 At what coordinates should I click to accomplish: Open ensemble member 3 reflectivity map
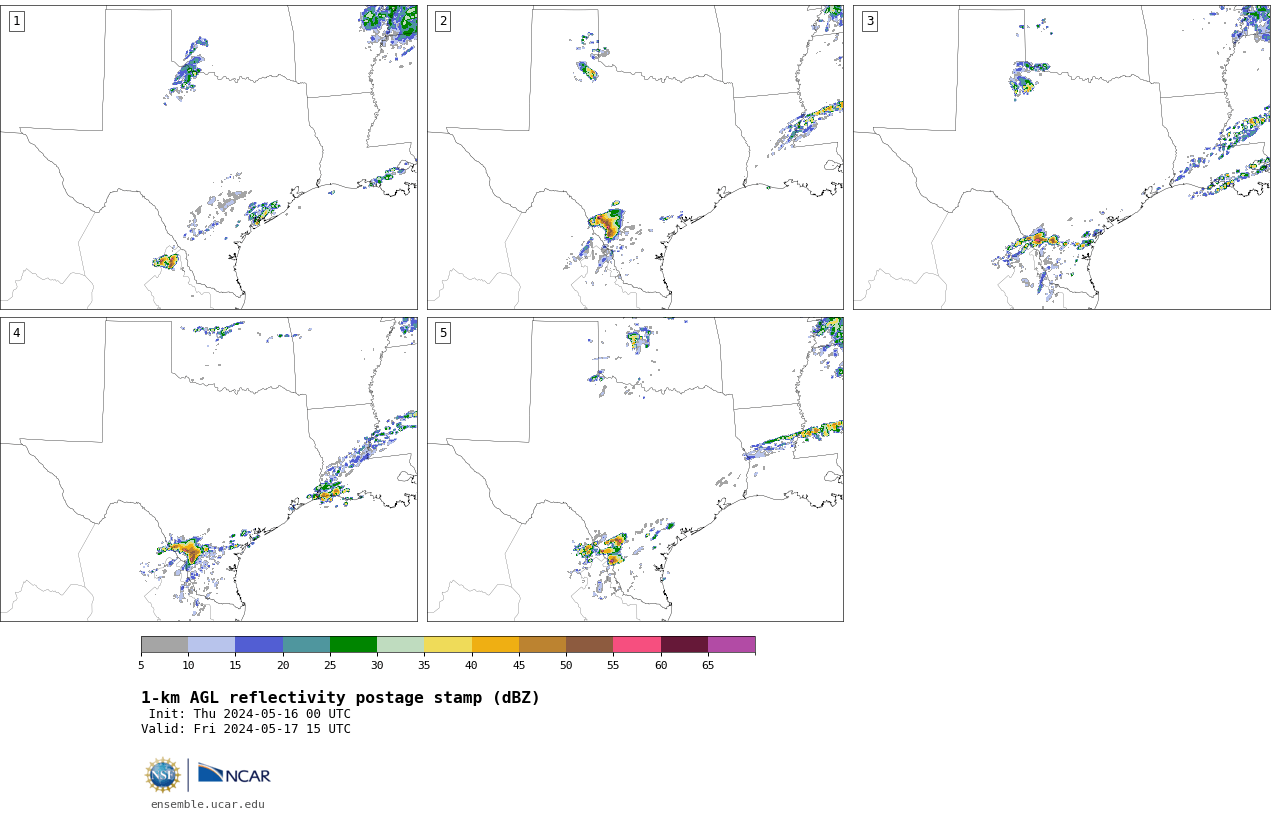pos(1061,157)
